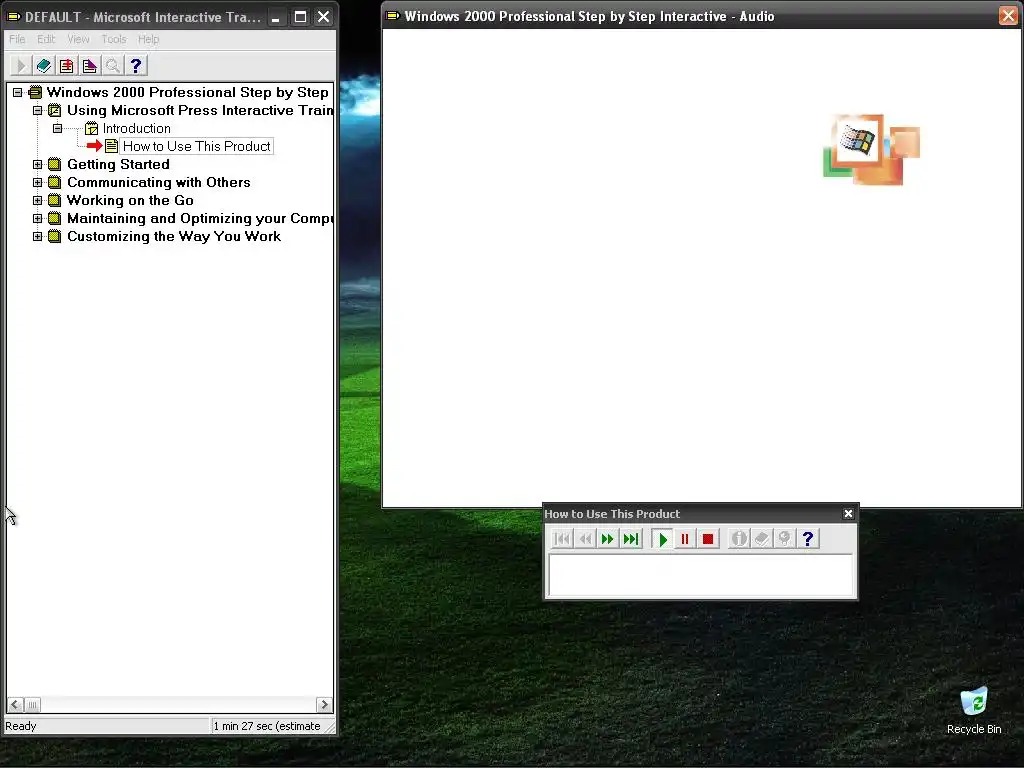1024x768 pixels.
Task: Click the Getting Started folder icon
Action: (55, 164)
